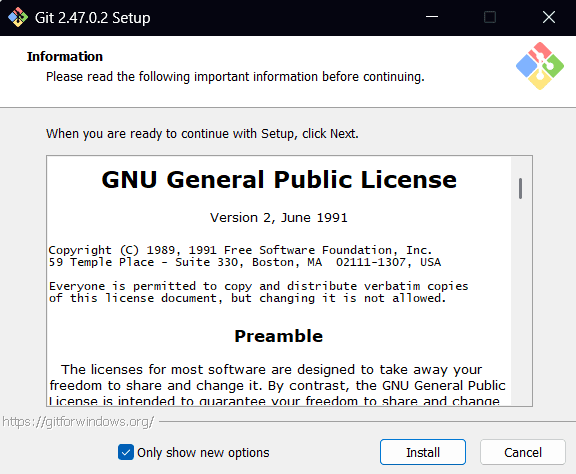576x474 pixels.
Task: Click the 'GNU General Public License' heading
Action: pyautogui.click(x=279, y=180)
